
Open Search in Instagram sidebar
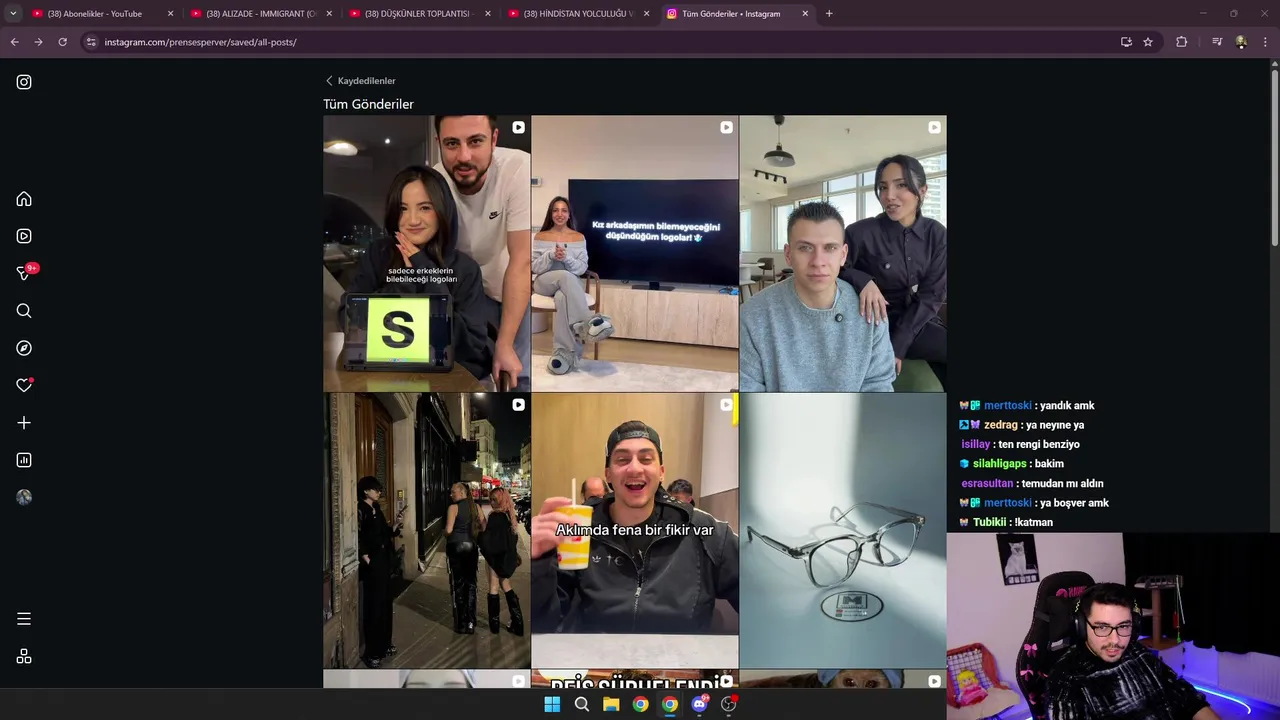click(x=24, y=311)
